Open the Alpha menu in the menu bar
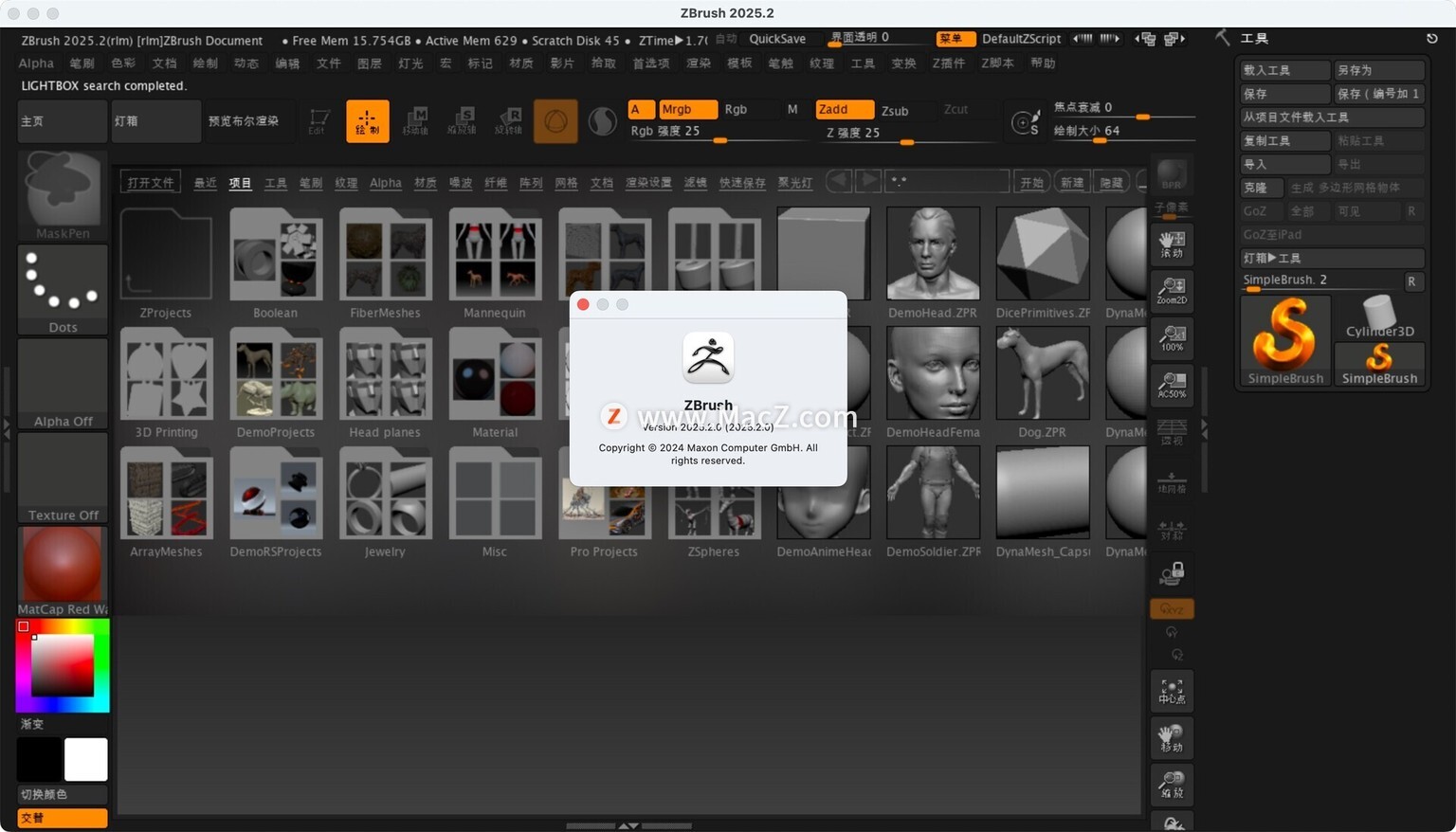The width and height of the screenshot is (1456, 832). (x=36, y=63)
